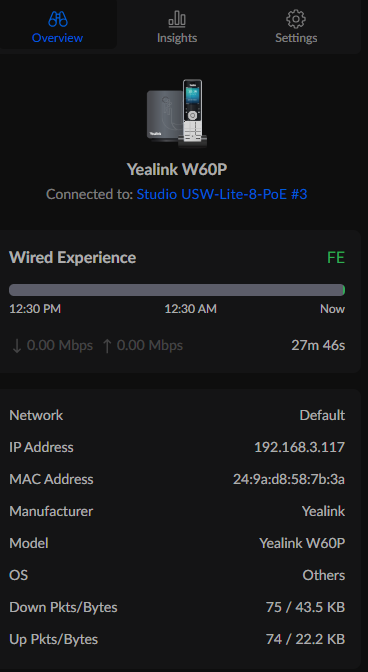This screenshot has width=368, height=672.
Task: Click the Overview binoculars icon
Action: pyautogui.click(x=58, y=19)
